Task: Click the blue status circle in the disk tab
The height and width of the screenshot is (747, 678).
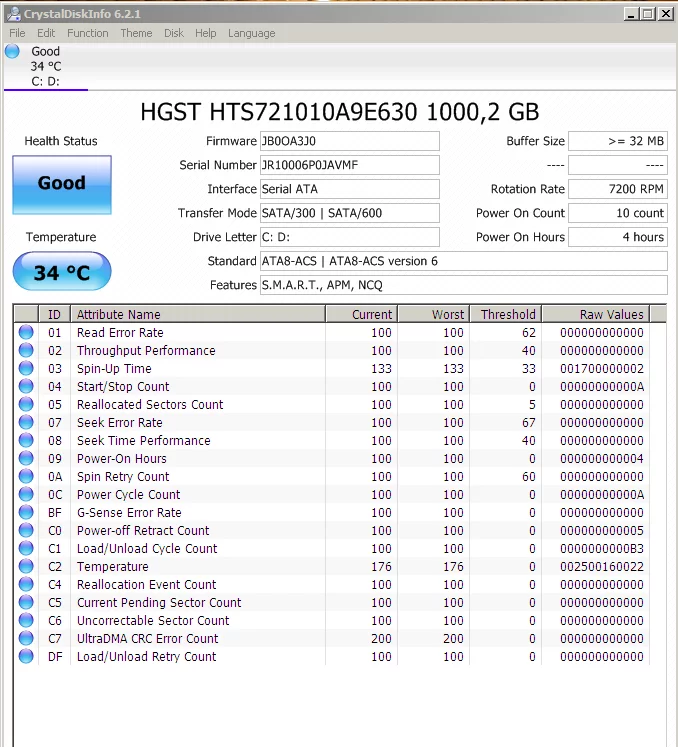Action: pyautogui.click(x=12, y=51)
